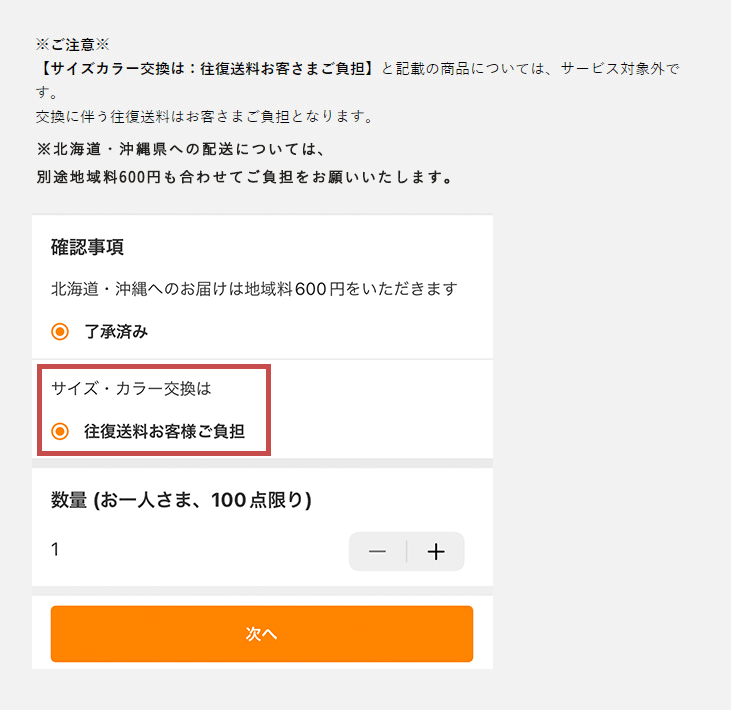Click the 別途地域料600円も合わせて notice line
Screen dimensions: 731x710
click(x=246, y=179)
